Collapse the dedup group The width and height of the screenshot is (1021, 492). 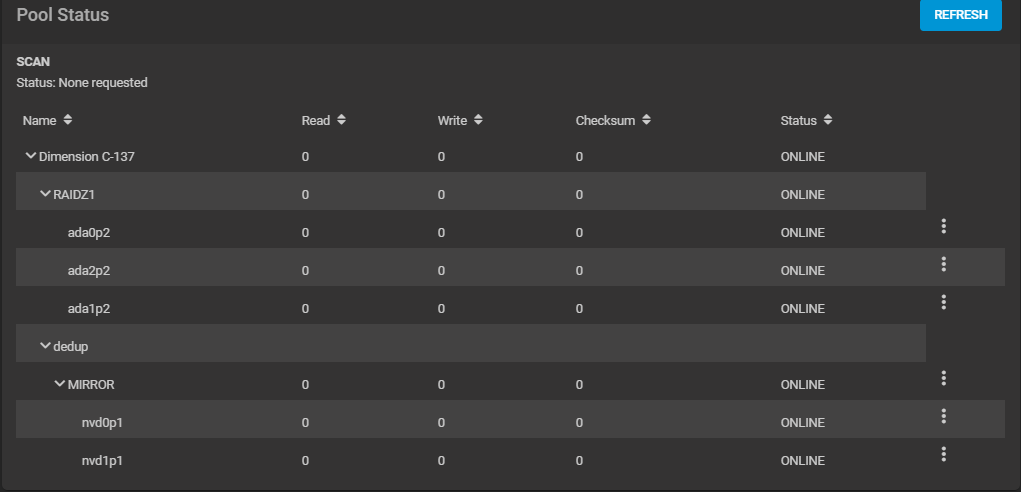tap(45, 346)
